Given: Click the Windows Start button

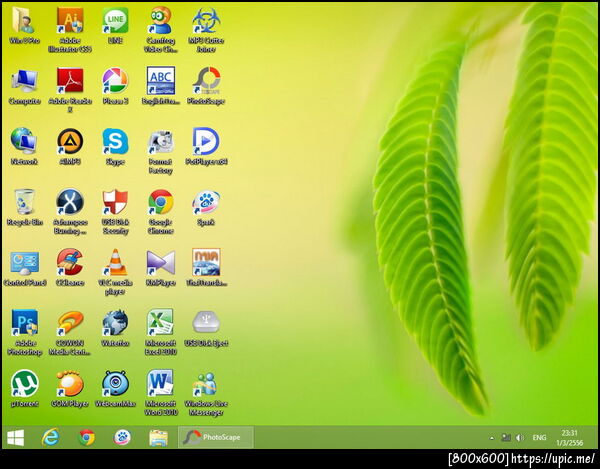Looking at the screenshot, I should (15, 437).
